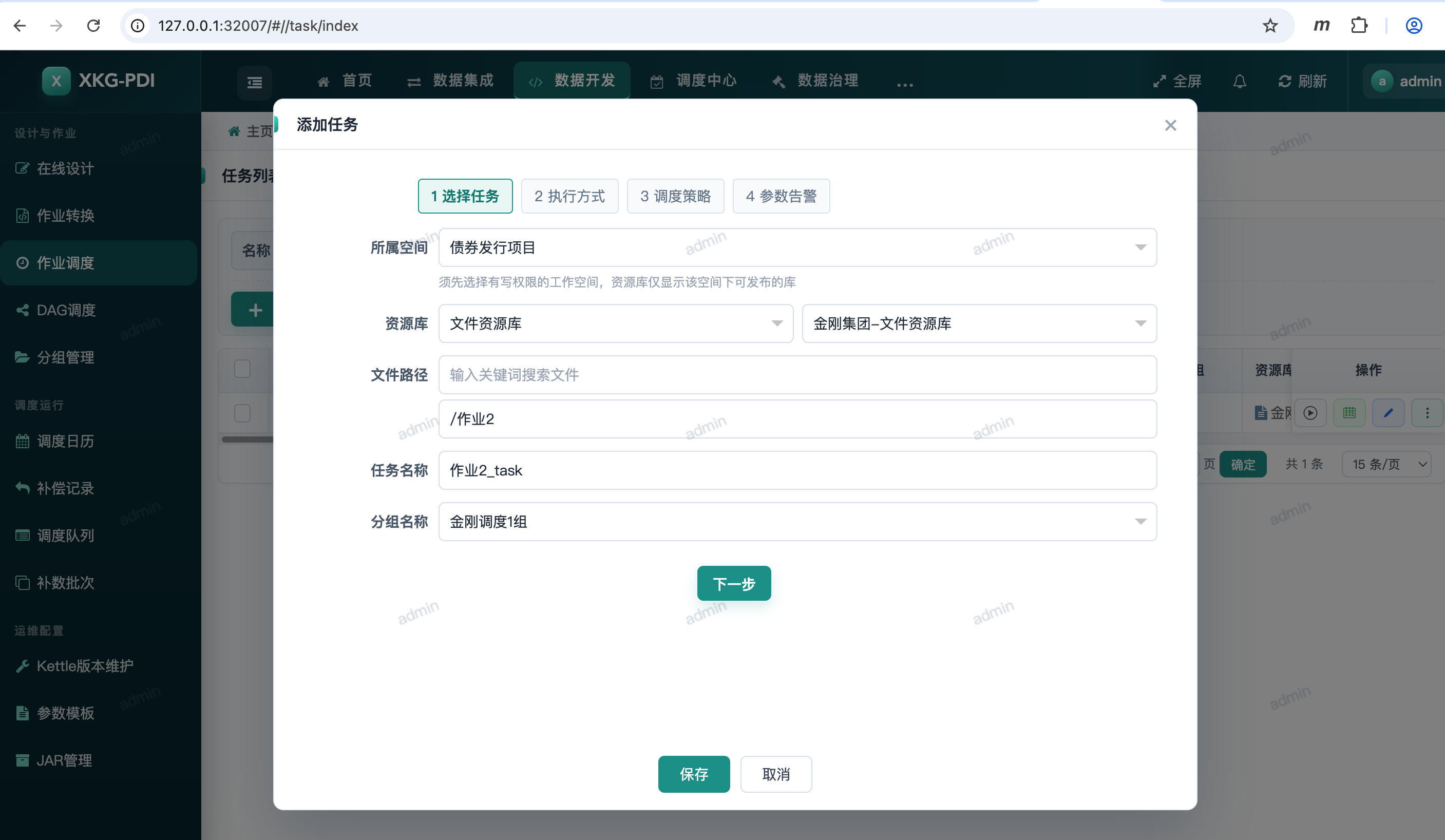Open 调度中心 in top navigation
This screenshot has height=840, width=1445.
click(x=694, y=81)
